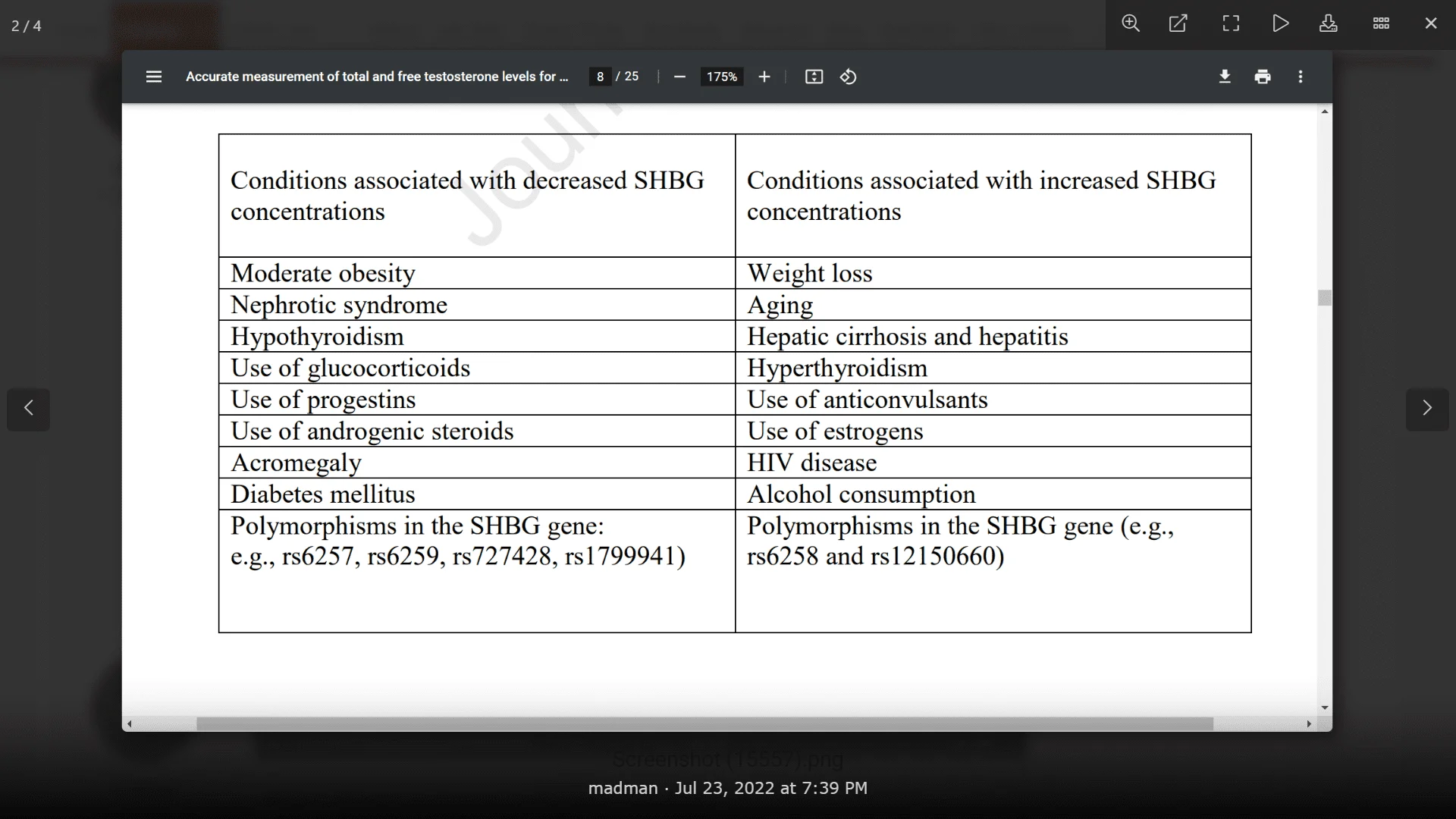Zoom into image with lightbox magnifier icon

tap(1130, 24)
